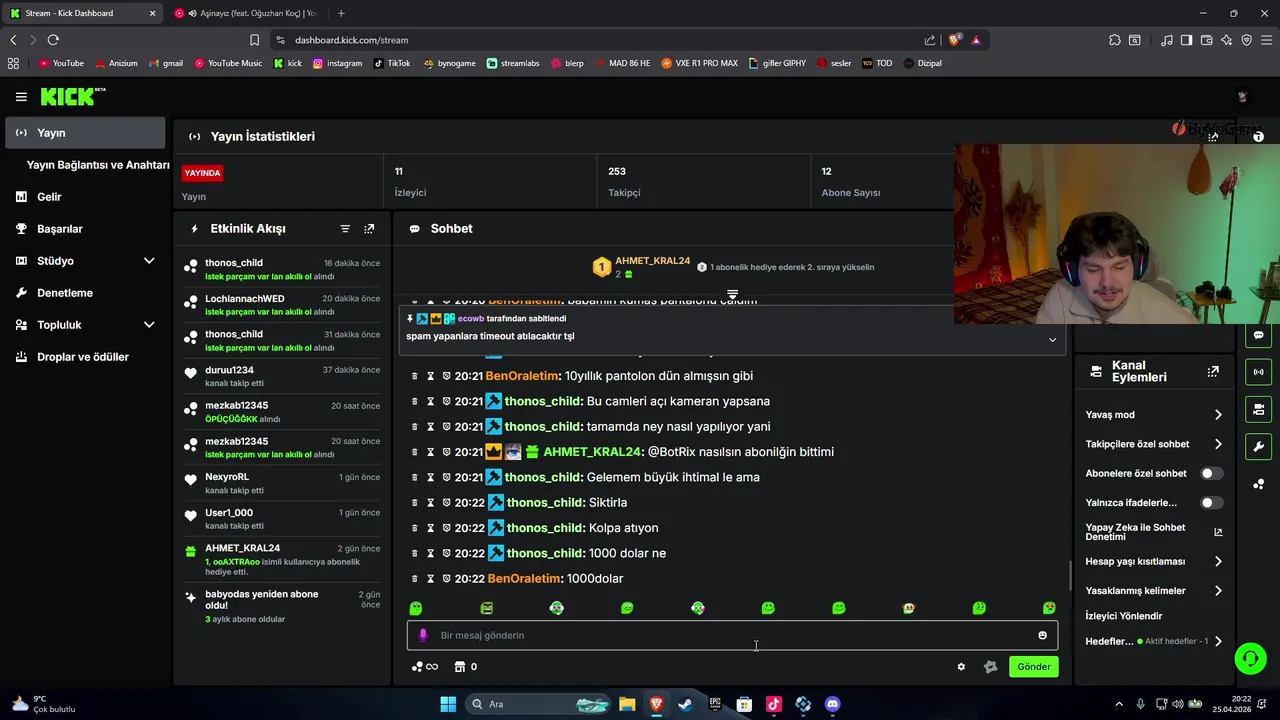Screen dimensions: 1280x720
Task: Expand the Hedefler active goals row
Action: 1154,641
